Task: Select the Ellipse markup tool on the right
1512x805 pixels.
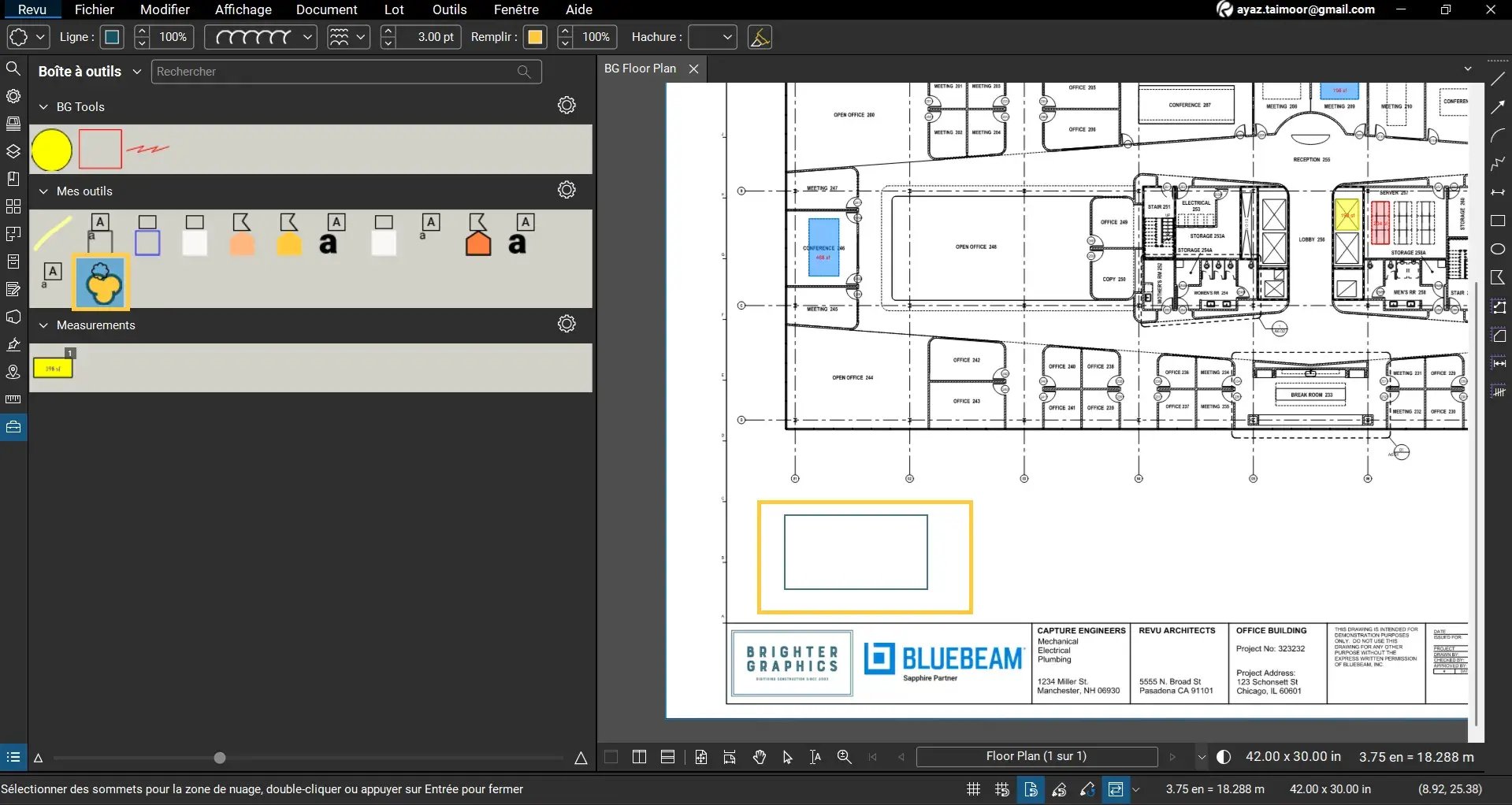Action: [1498, 248]
